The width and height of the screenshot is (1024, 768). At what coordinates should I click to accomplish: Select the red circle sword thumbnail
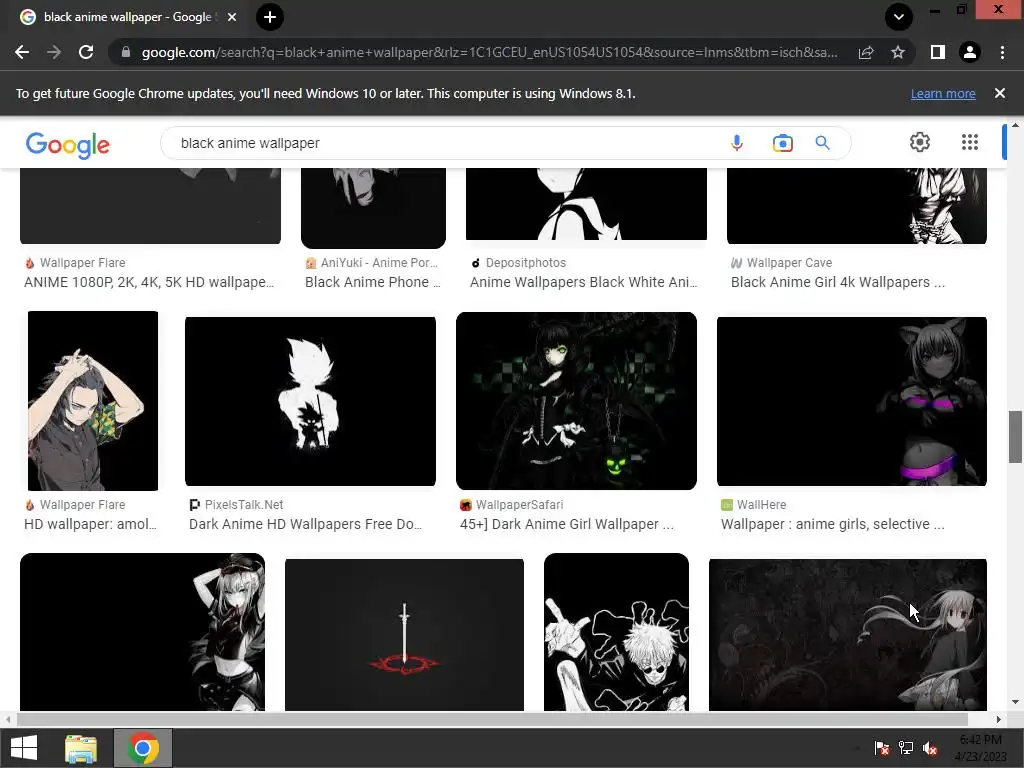[404, 634]
